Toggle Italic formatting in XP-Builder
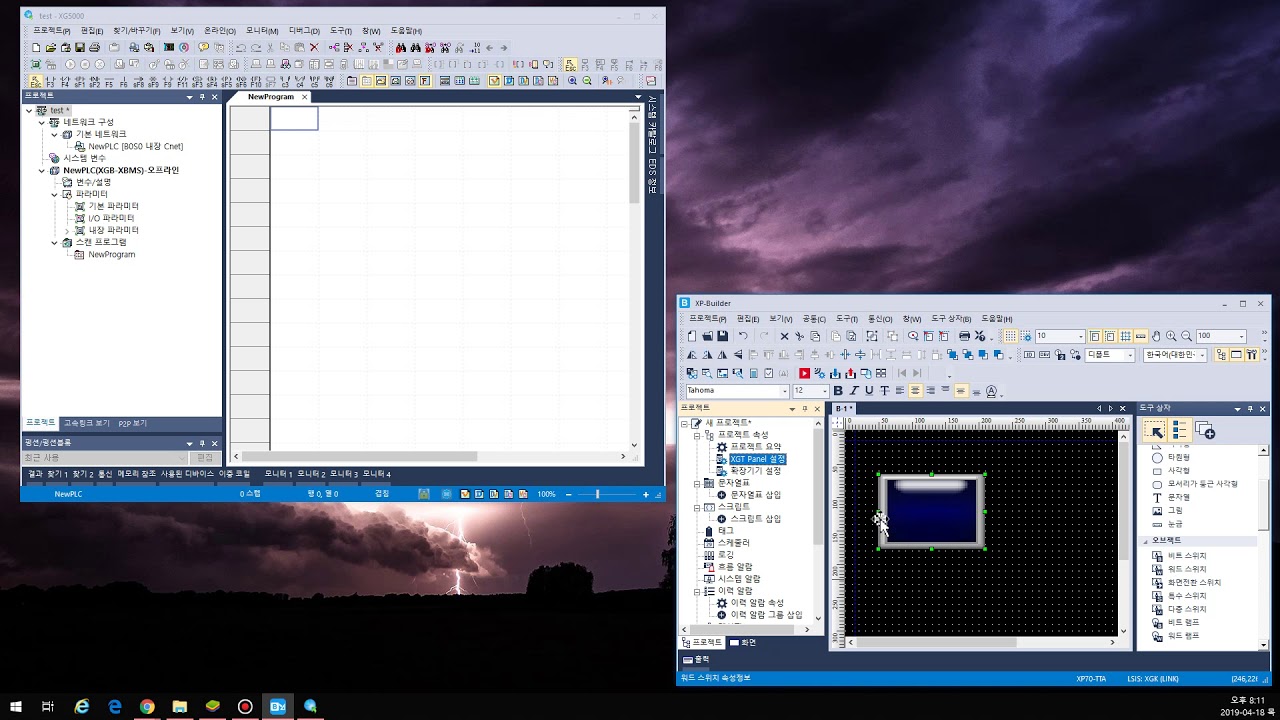Image resolution: width=1280 pixels, height=720 pixels. click(x=853, y=391)
